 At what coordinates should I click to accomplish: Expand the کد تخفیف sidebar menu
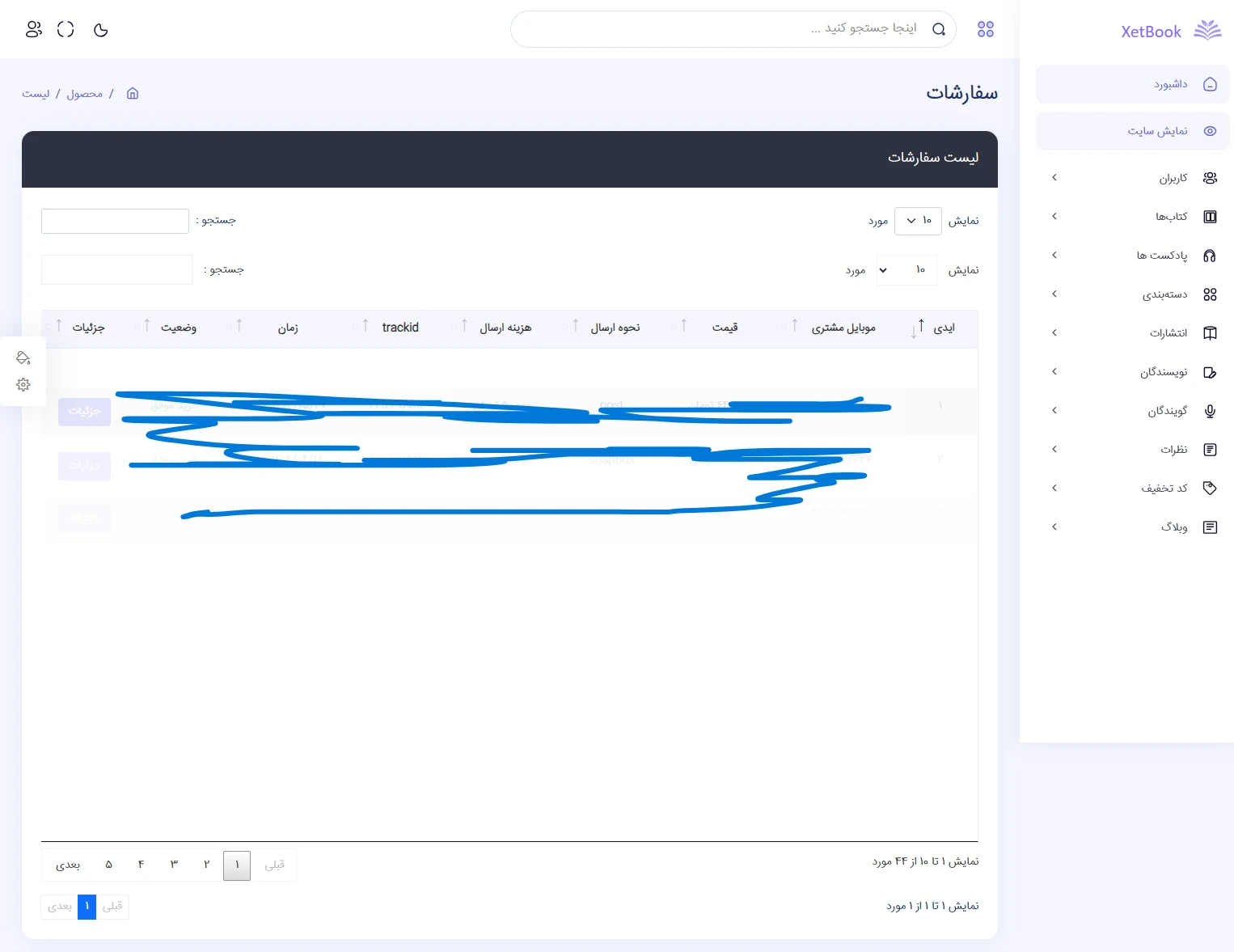(x=1132, y=489)
